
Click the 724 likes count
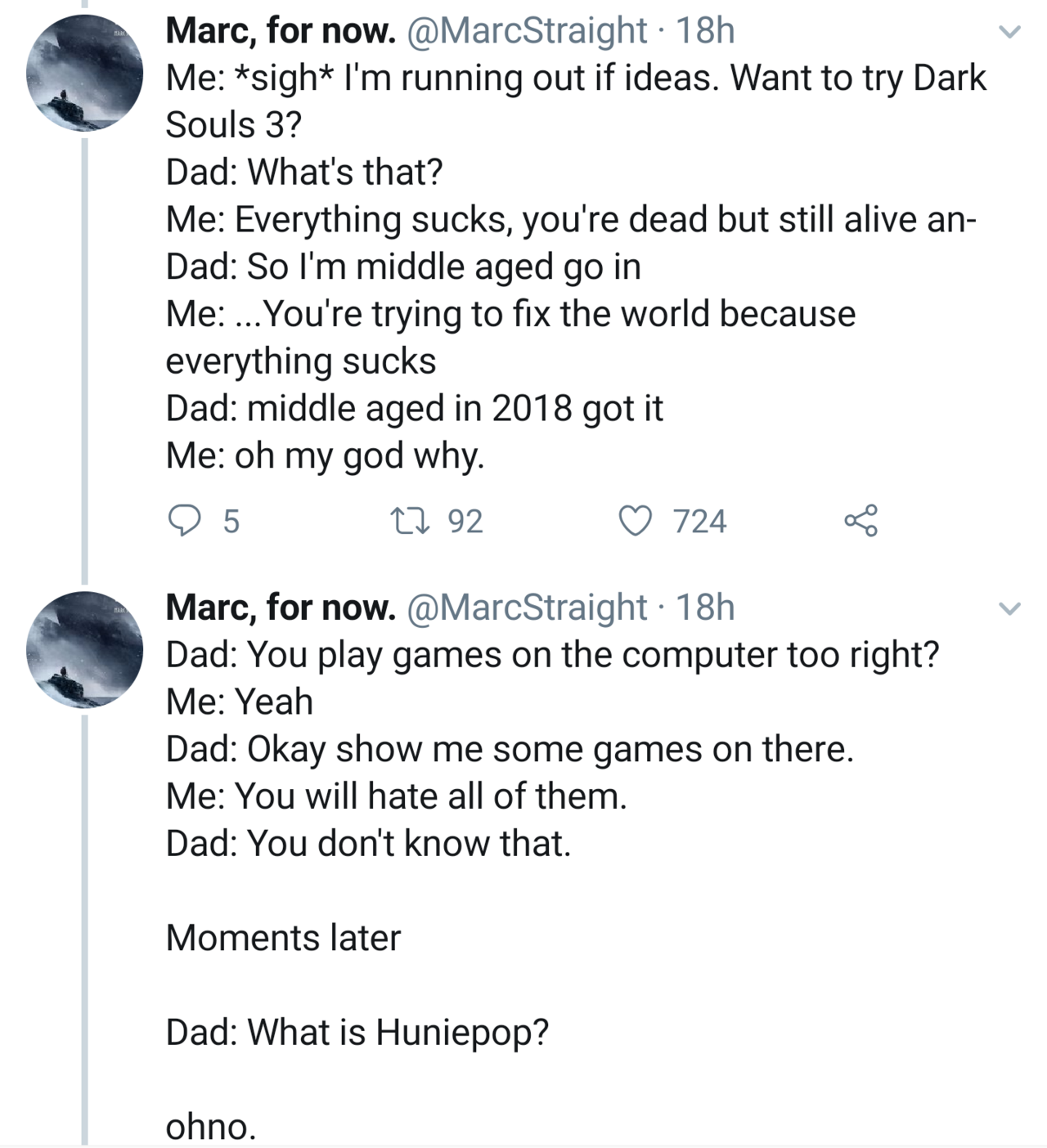[700, 521]
